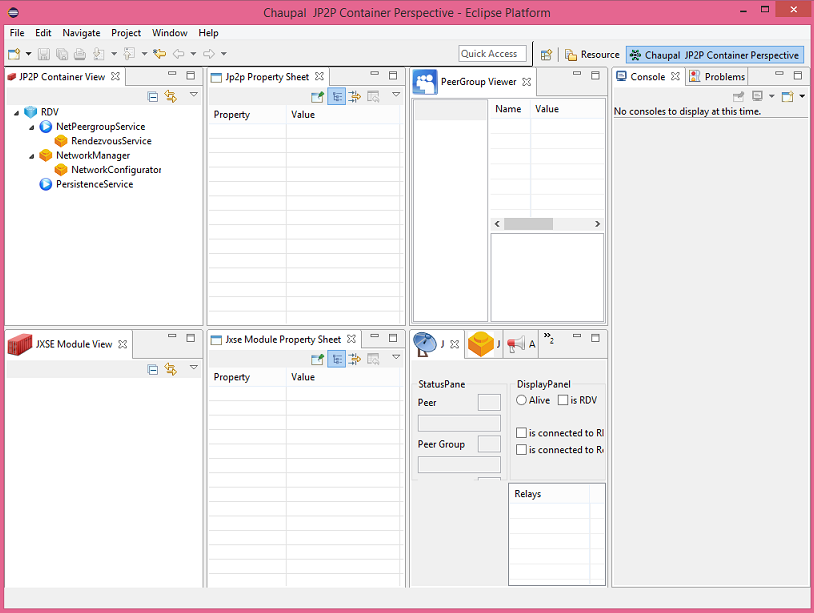Minimize the JXSE Module View panel
This screenshot has height=613, width=814.
tap(172, 337)
